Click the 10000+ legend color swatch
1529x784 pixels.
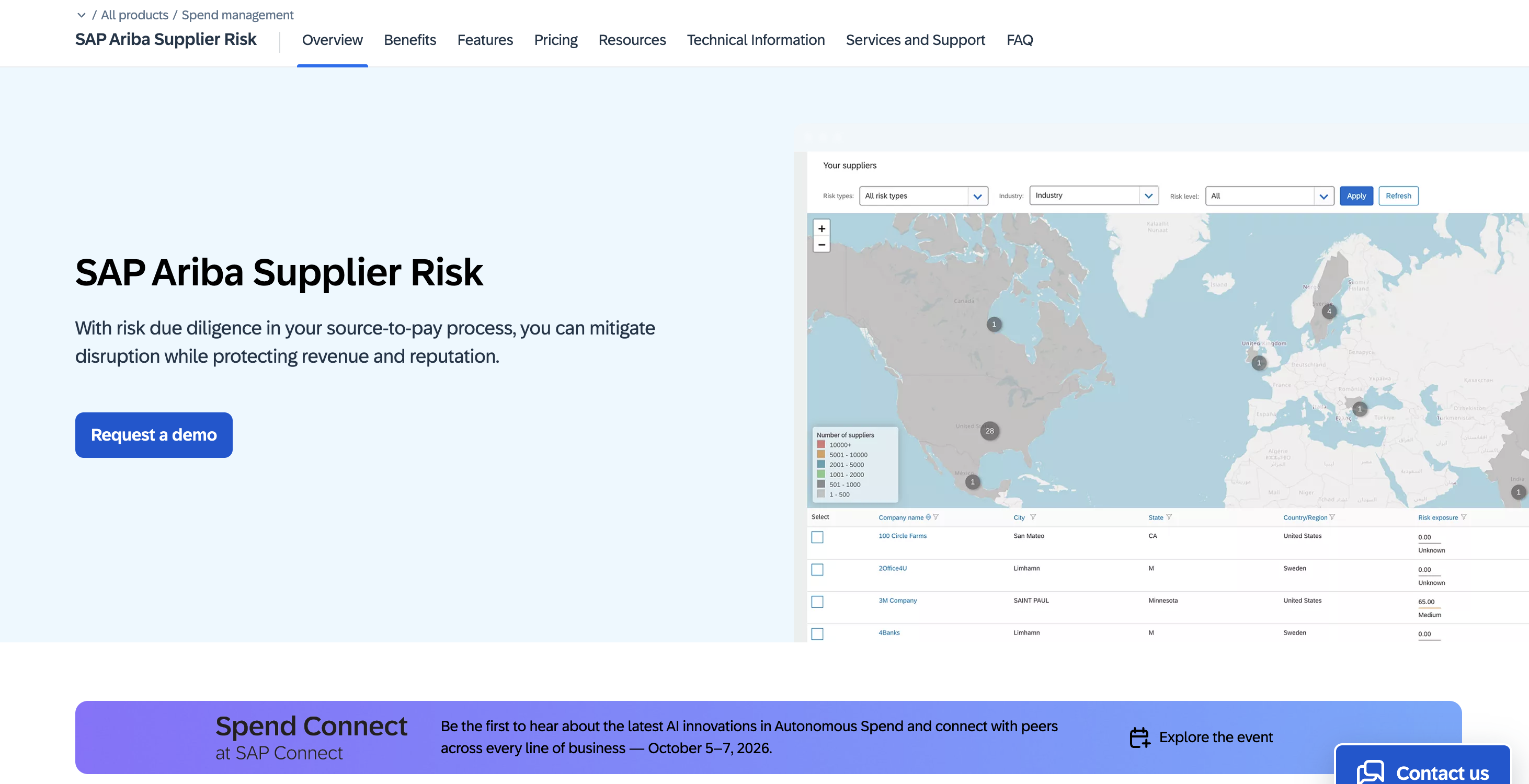coord(821,444)
